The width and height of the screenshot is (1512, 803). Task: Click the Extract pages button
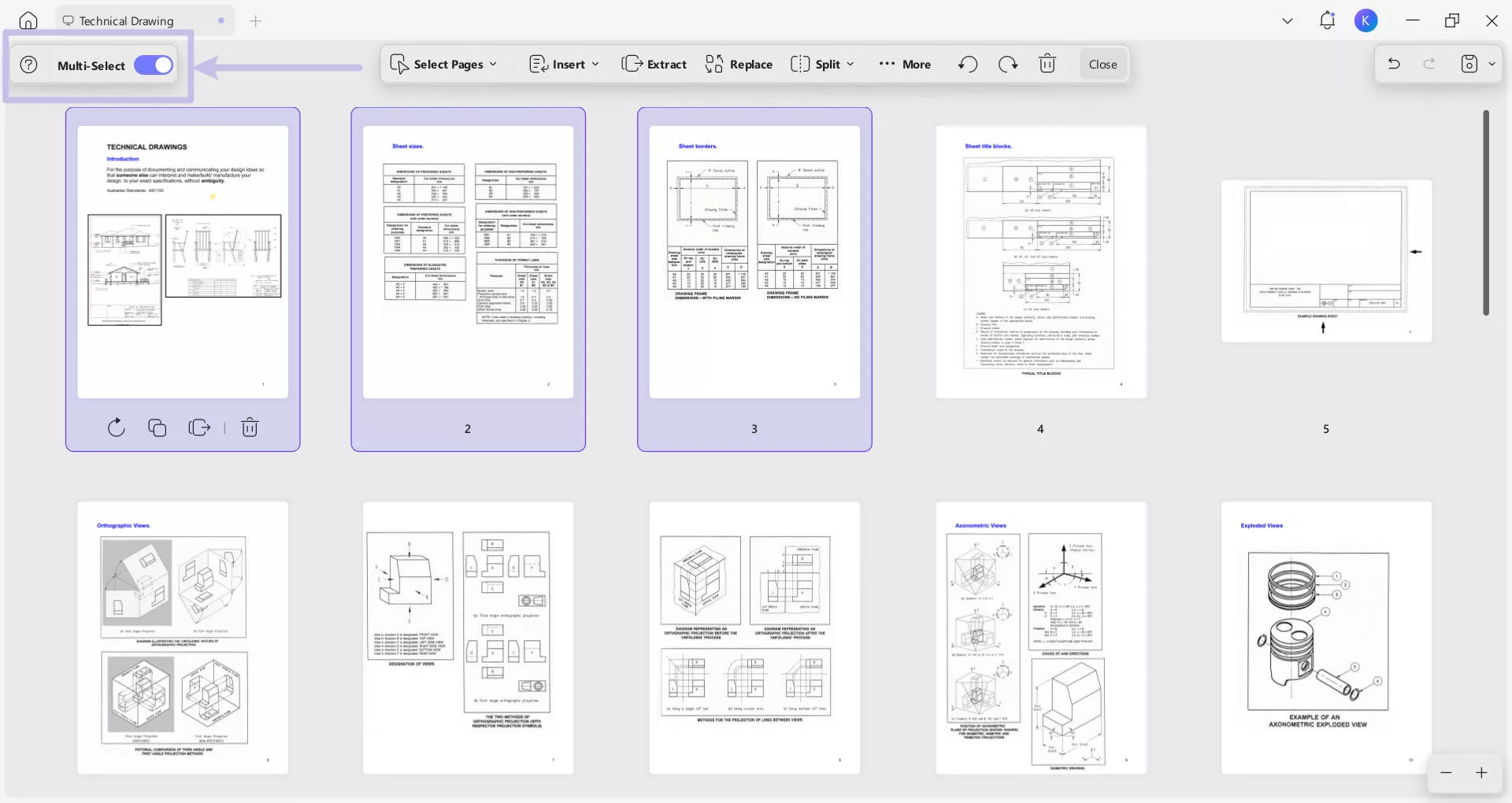654,65
